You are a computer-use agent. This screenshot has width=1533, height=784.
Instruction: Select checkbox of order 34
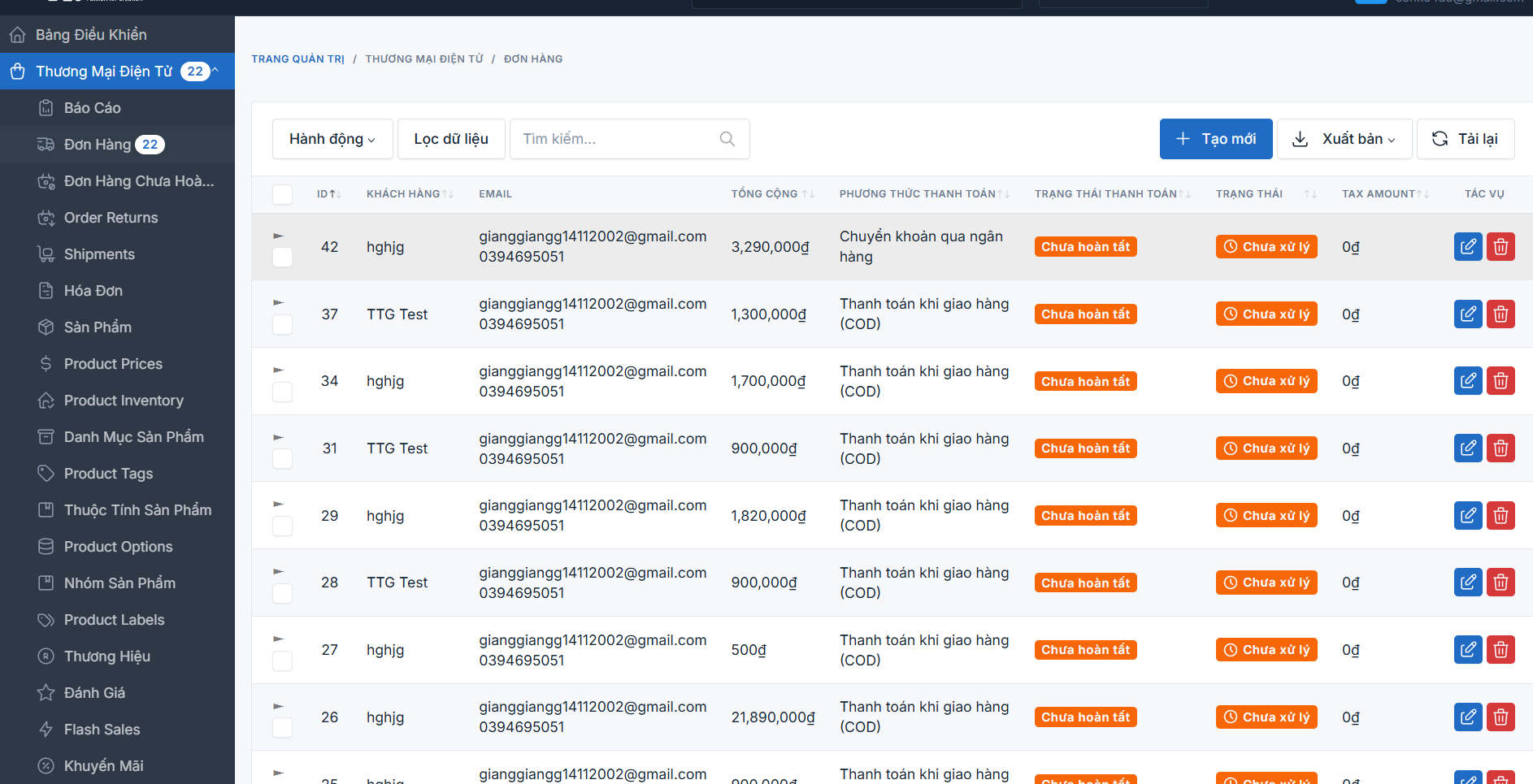coord(282,392)
